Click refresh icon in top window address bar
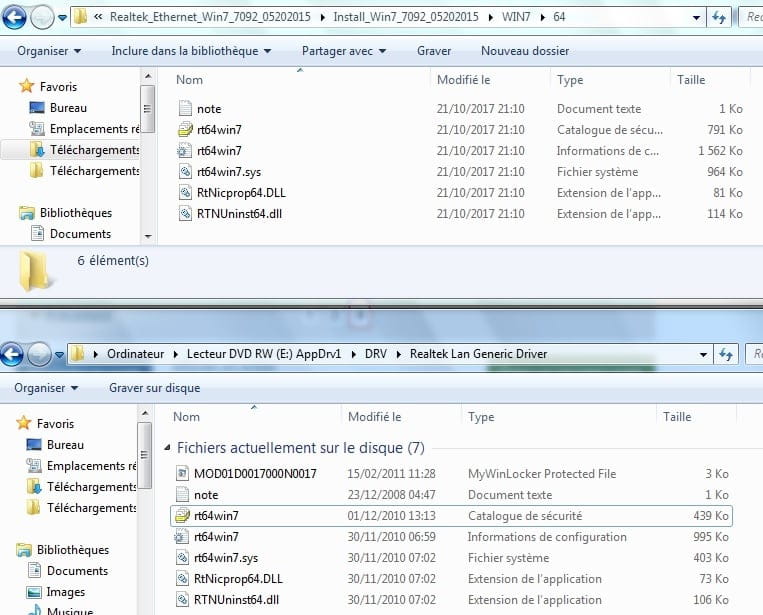The height and width of the screenshot is (615, 763). pos(719,18)
